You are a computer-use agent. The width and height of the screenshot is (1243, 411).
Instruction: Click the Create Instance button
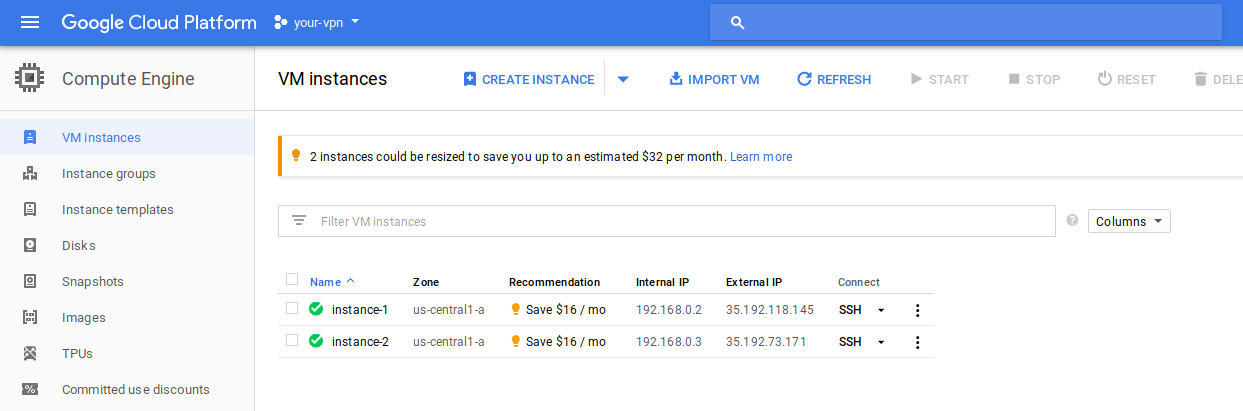(528, 79)
